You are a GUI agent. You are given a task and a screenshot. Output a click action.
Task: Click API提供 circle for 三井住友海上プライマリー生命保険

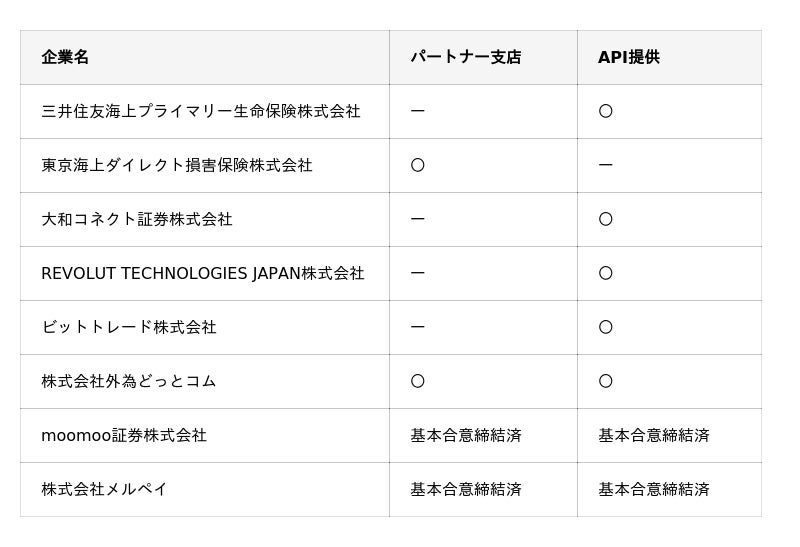pos(605,111)
